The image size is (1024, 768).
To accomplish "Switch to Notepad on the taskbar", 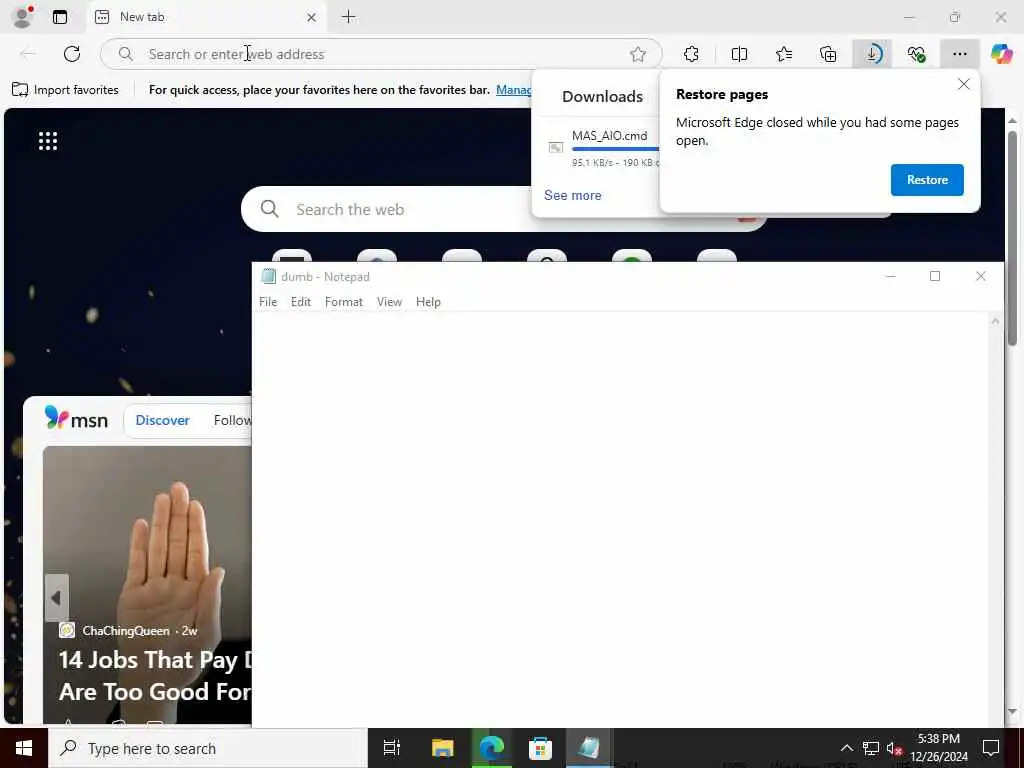I will 588,748.
